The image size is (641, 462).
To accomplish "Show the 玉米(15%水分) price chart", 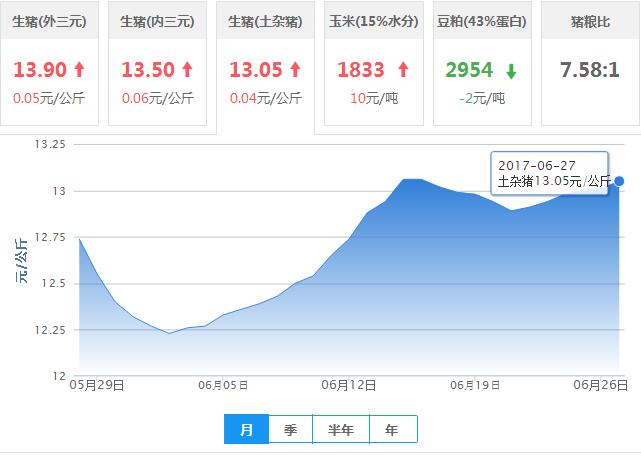I will [372, 21].
